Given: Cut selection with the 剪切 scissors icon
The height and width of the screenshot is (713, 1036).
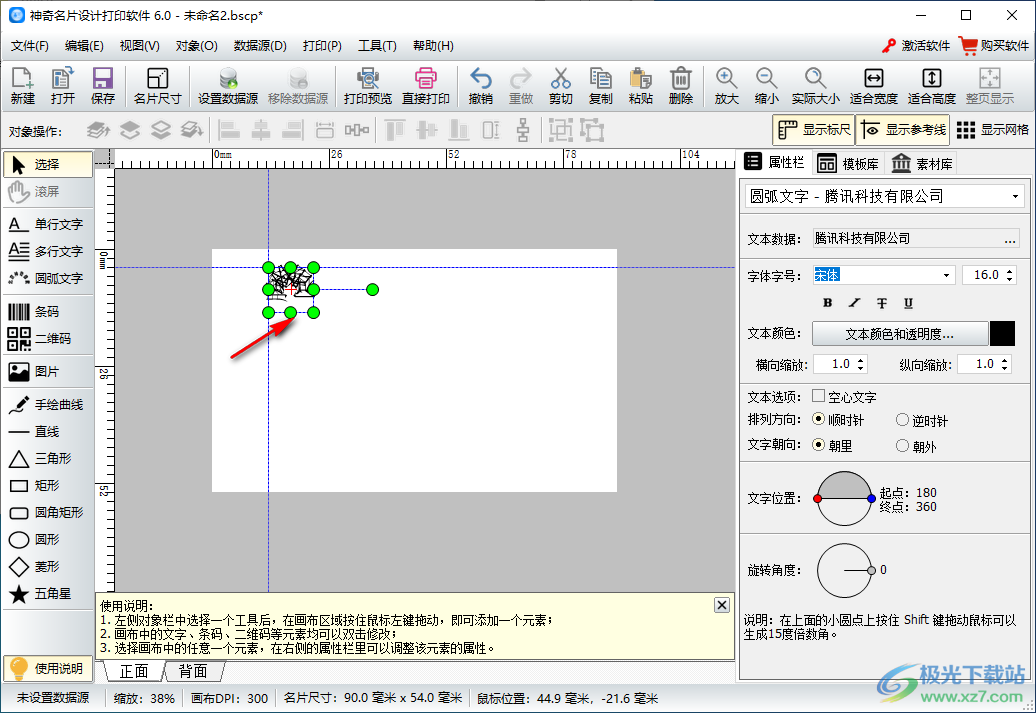Looking at the screenshot, I should 560,86.
